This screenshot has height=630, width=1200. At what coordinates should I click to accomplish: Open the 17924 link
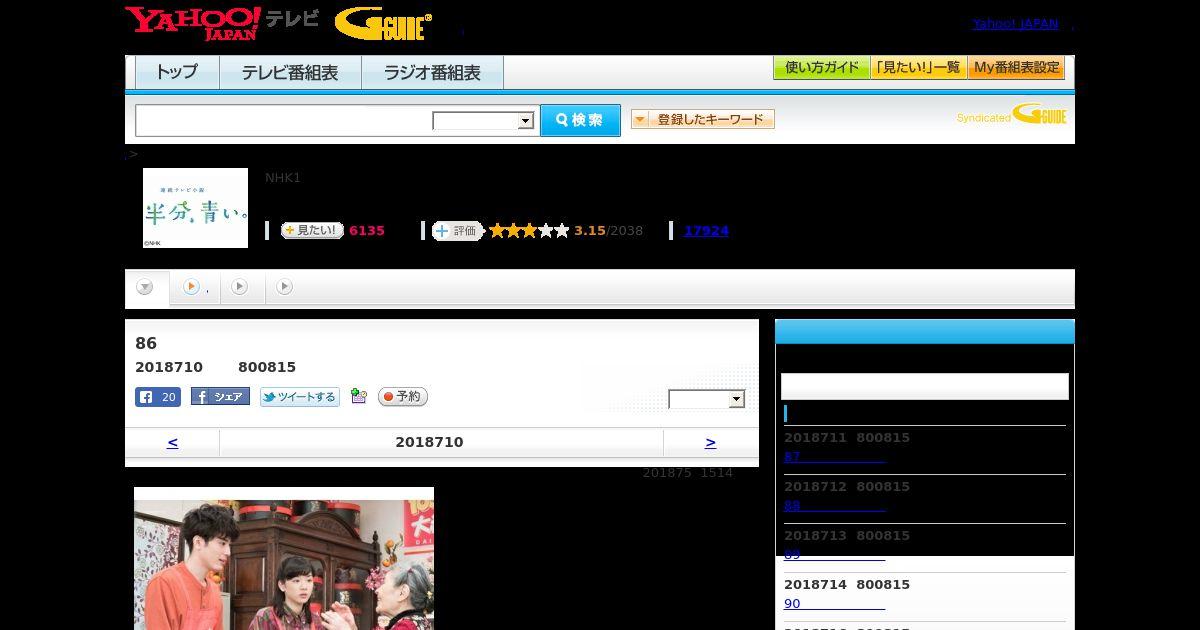tap(706, 231)
